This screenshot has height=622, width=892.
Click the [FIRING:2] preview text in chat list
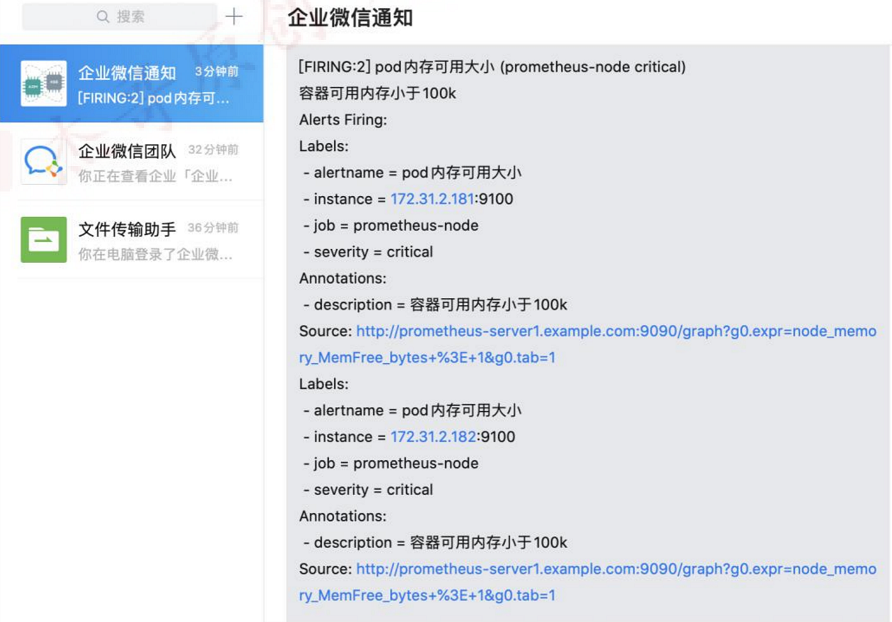[153, 99]
